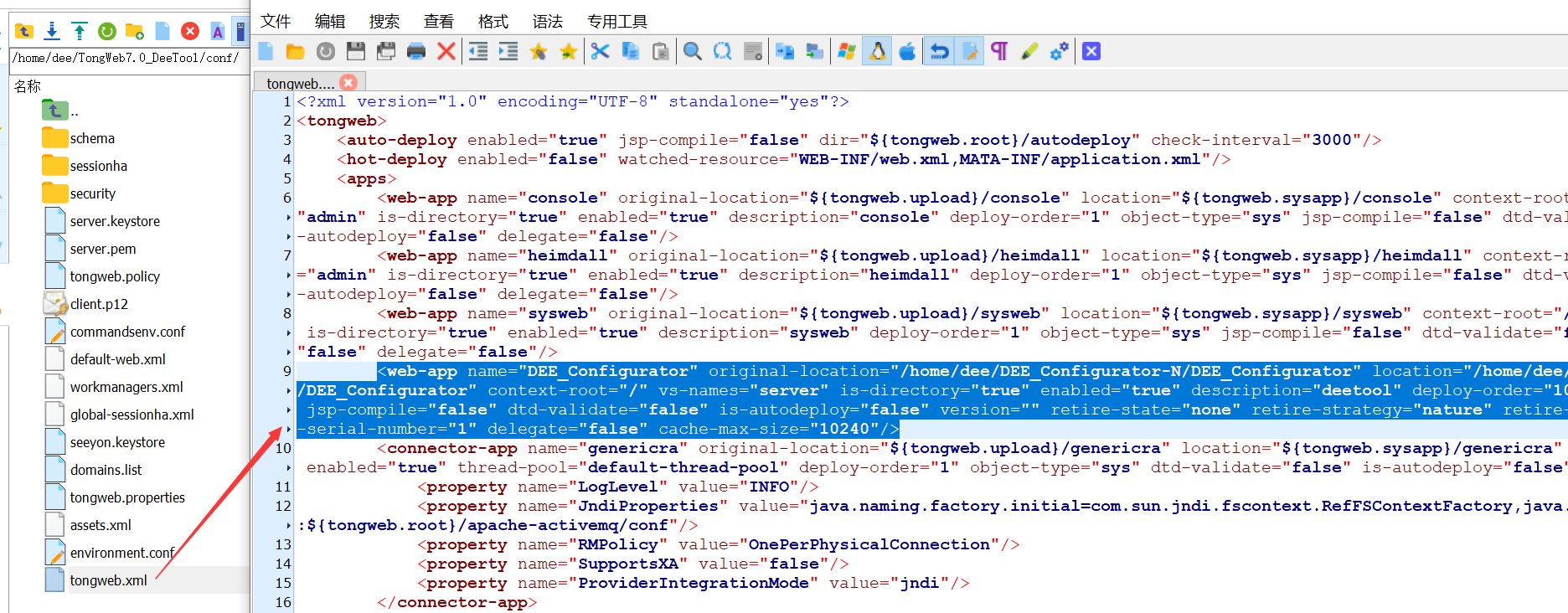Viewport: 1568px width, 613px height.
Task: Select the server.pem file
Action: click(90, 249)
